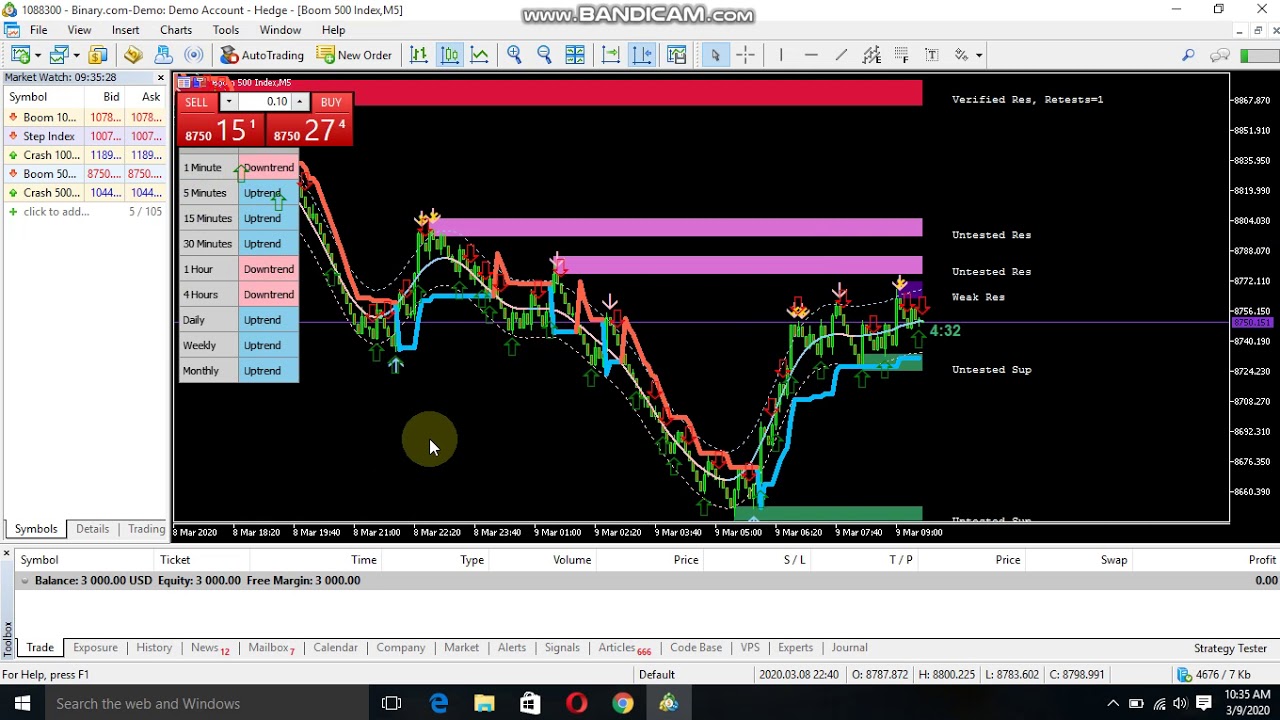
Task: Select the Crash 500 symbol row
Action: click(x=84, y=193)
